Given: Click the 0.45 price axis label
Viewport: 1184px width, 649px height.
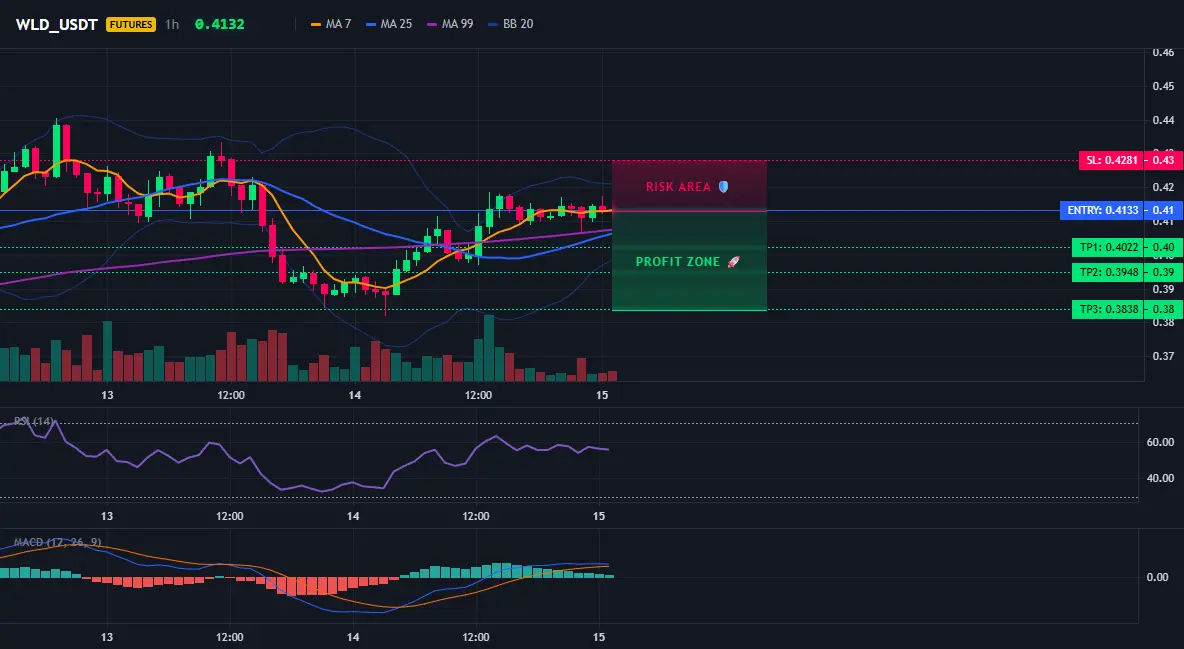Looking at the screenshot, I should click(x=1163, y=86).
